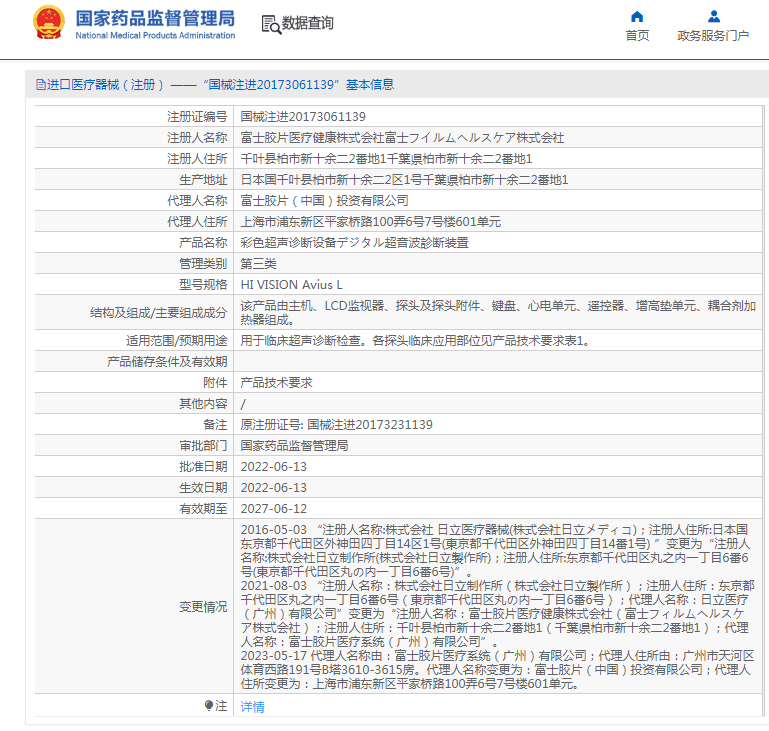This screenshot has height=731, width=769.
Task: Click the 有效期至 label
Action: (203, 509)
